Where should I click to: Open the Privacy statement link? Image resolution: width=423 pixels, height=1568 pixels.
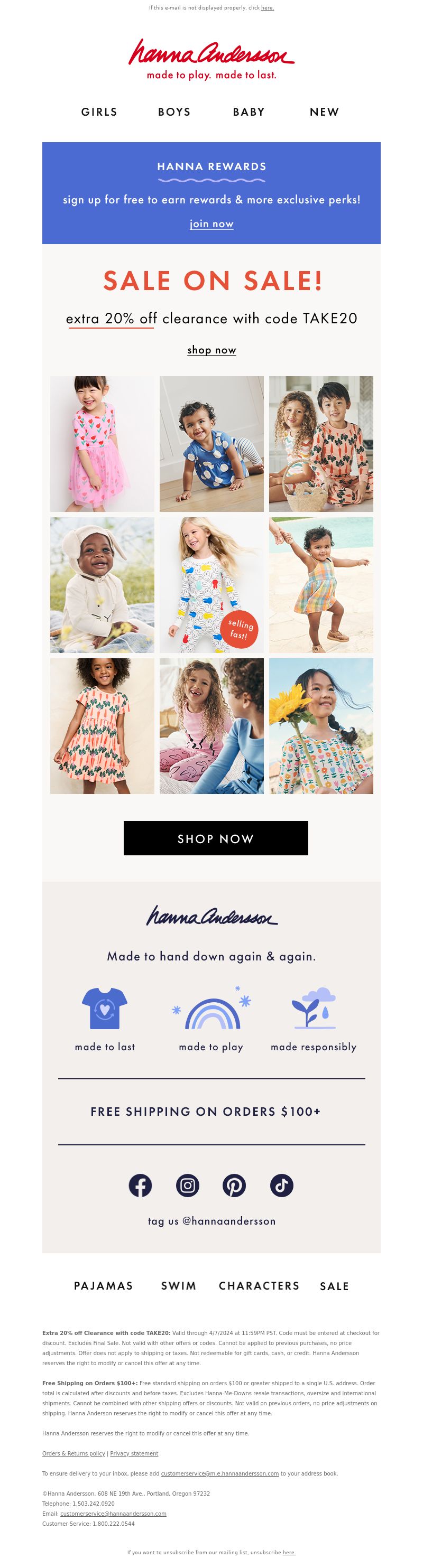(x=134, y=1453)
